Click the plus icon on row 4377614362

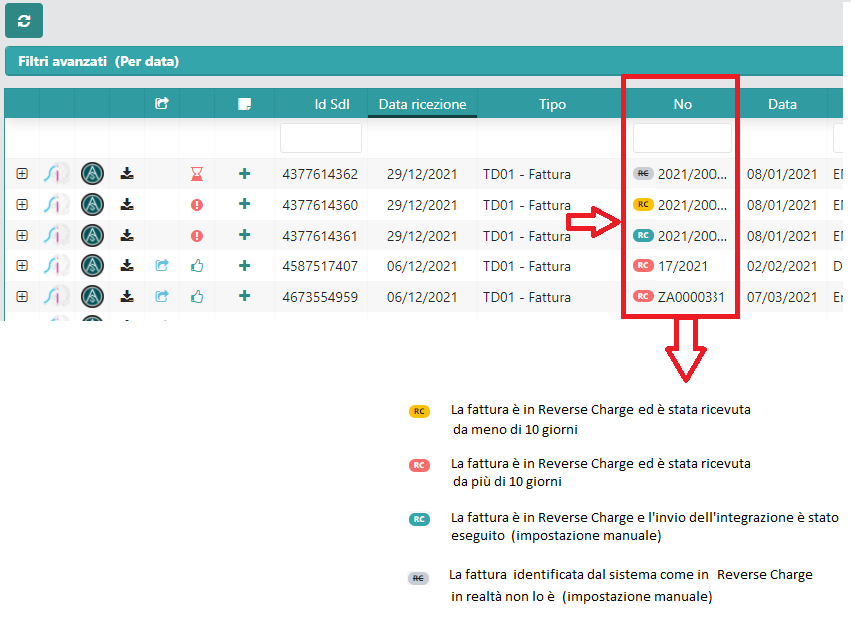[x=245, y=174]
